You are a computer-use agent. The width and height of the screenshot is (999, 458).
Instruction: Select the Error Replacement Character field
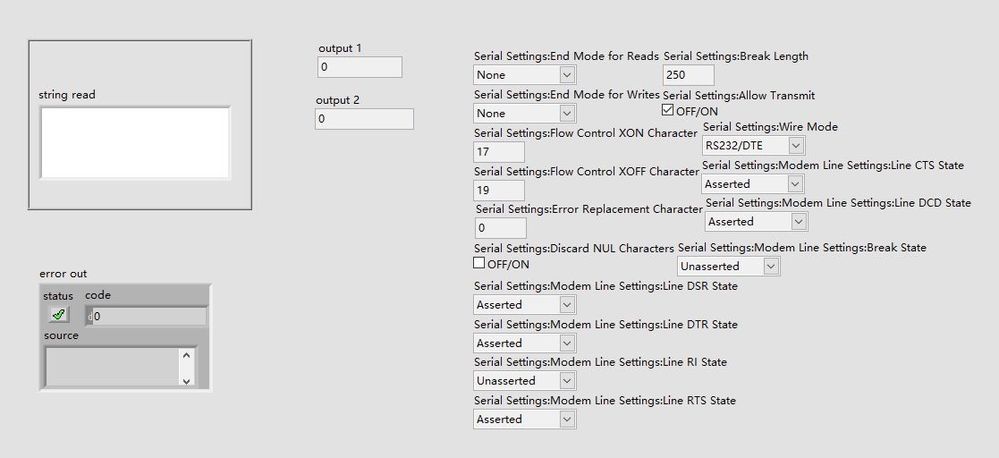tap(500, 228)
